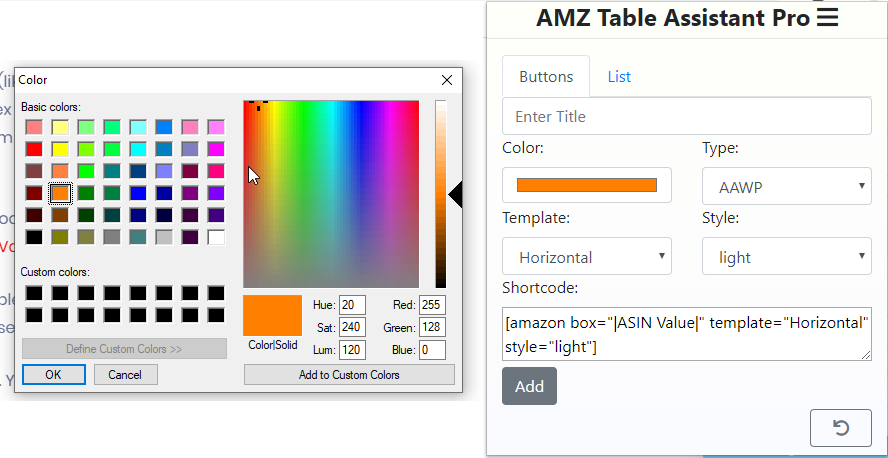Click inside the Shortcode text area
888x458 pixels.
[x=686, y=334]
